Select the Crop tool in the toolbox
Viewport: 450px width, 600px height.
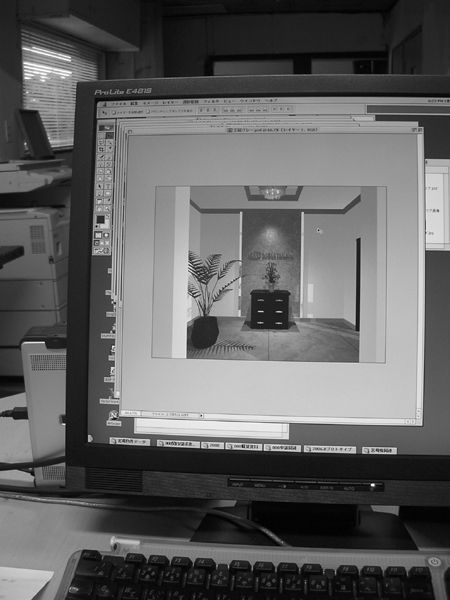coord(101,149)
